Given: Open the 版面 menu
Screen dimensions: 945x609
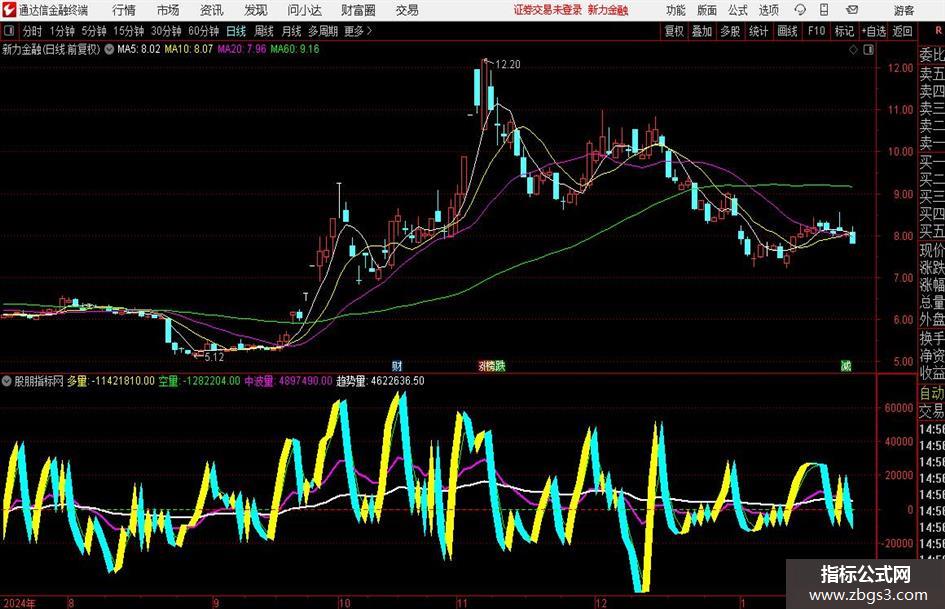Looking at the screenshot, I should 706,10.
